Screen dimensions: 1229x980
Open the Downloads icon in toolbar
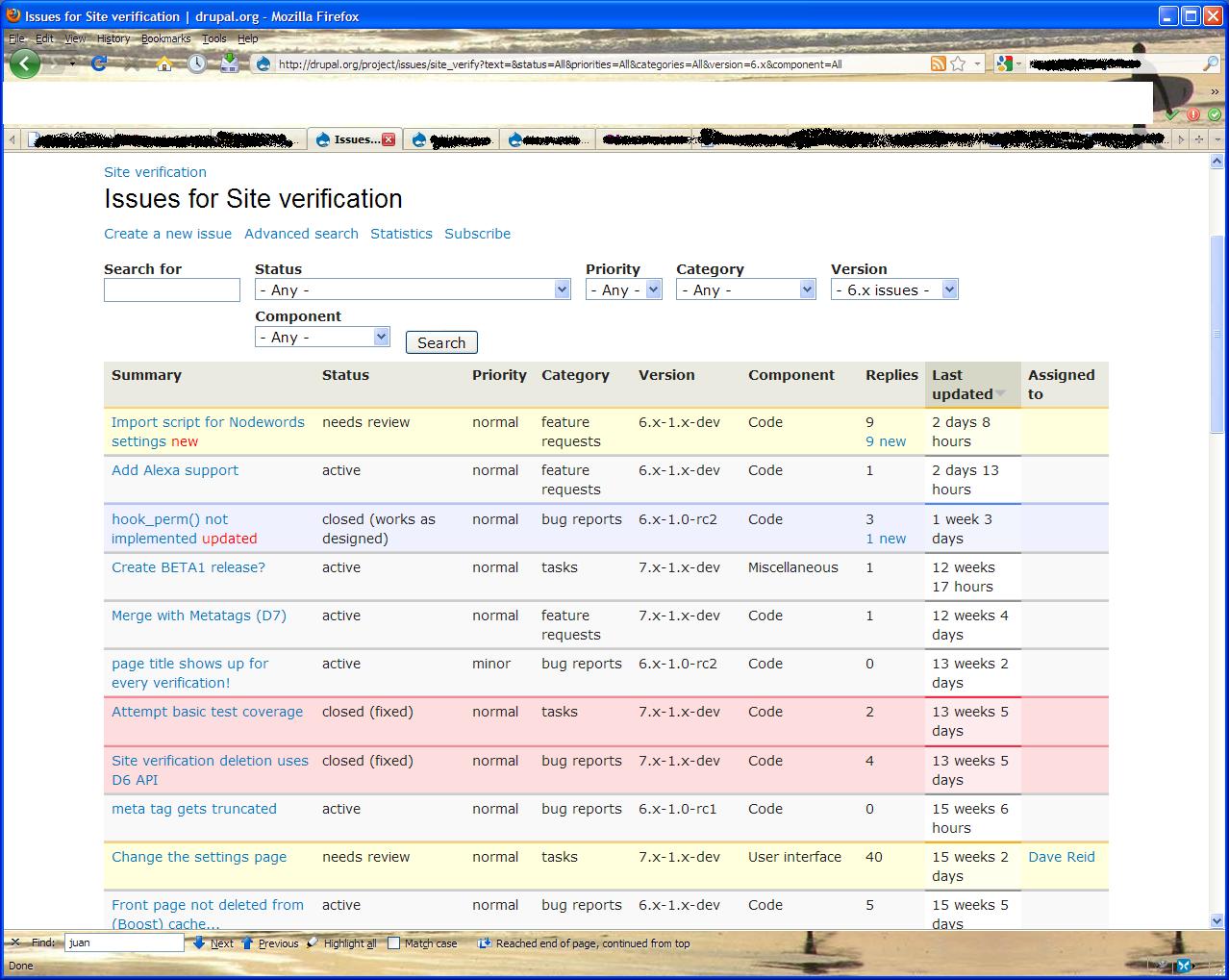[x=229, y=63]
